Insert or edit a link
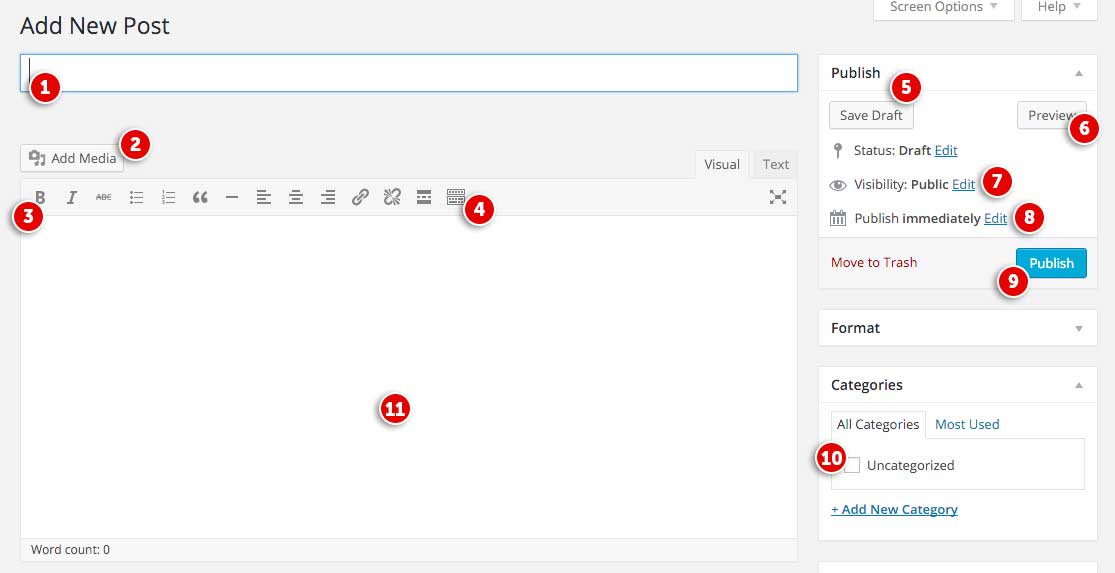1115x573 pixels. click(361, 197)
